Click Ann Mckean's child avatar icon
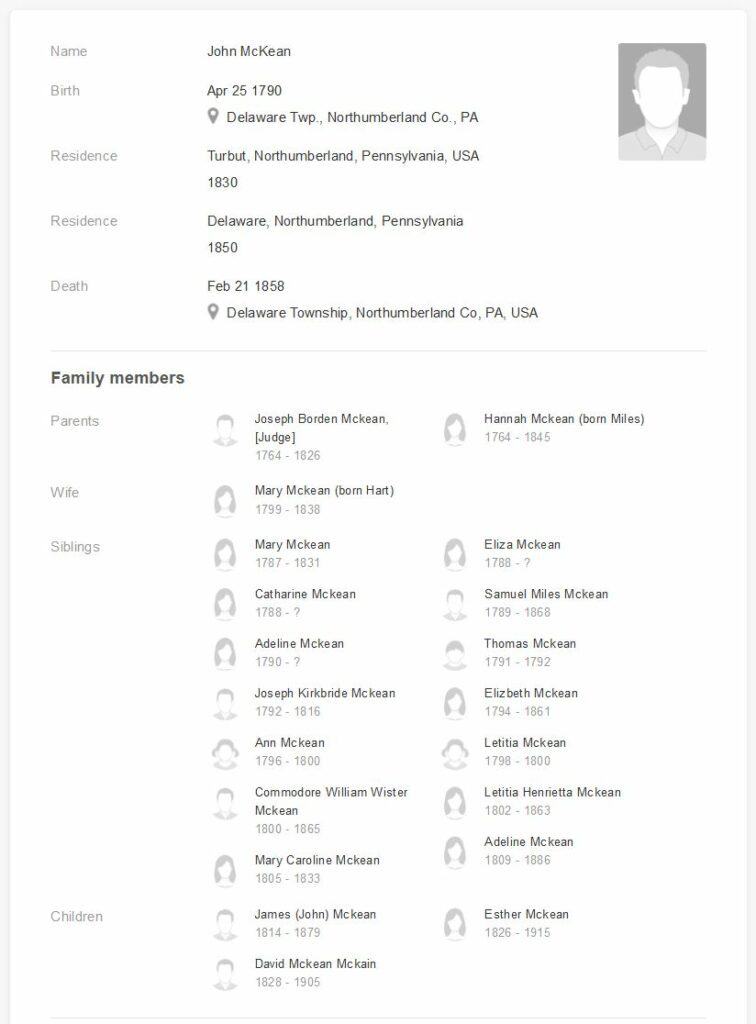756x1024 pixels. [225, 752]
